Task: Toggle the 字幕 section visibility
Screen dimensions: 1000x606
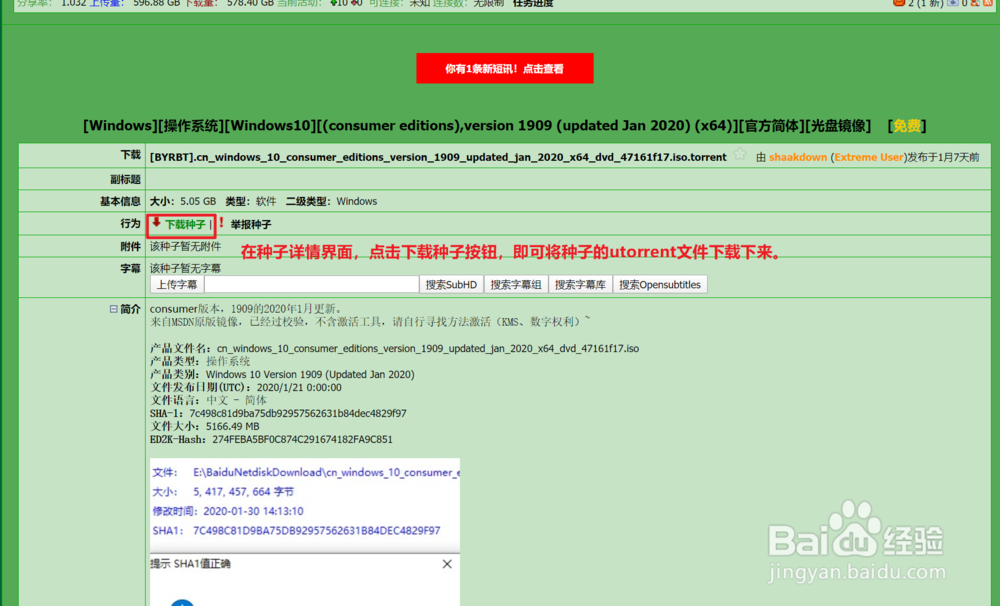Action: click(x=131, y=267)
